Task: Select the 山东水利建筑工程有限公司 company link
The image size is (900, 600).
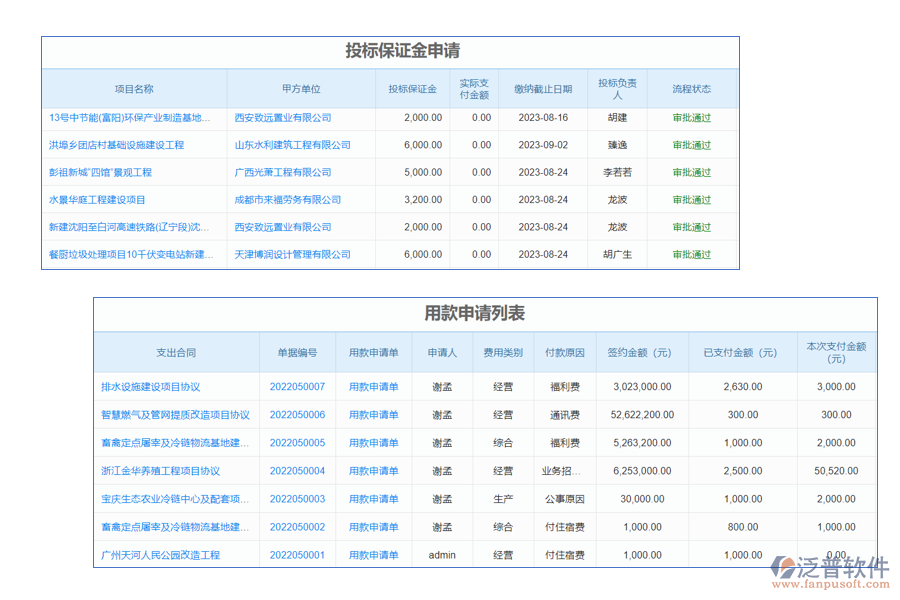Action: tap(292, 145)
